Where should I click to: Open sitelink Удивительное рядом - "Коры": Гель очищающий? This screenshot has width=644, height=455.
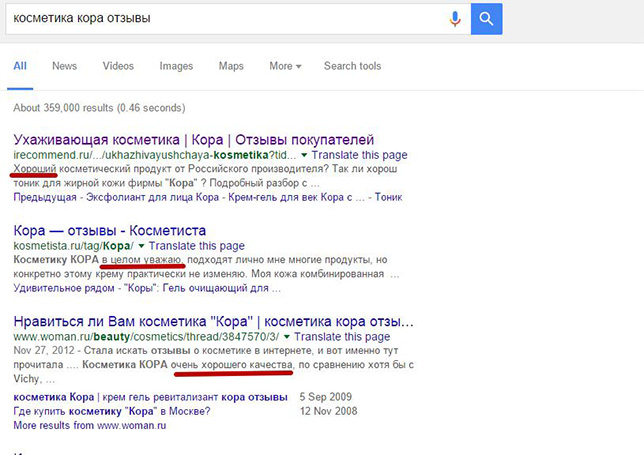(x=147, y=288)
